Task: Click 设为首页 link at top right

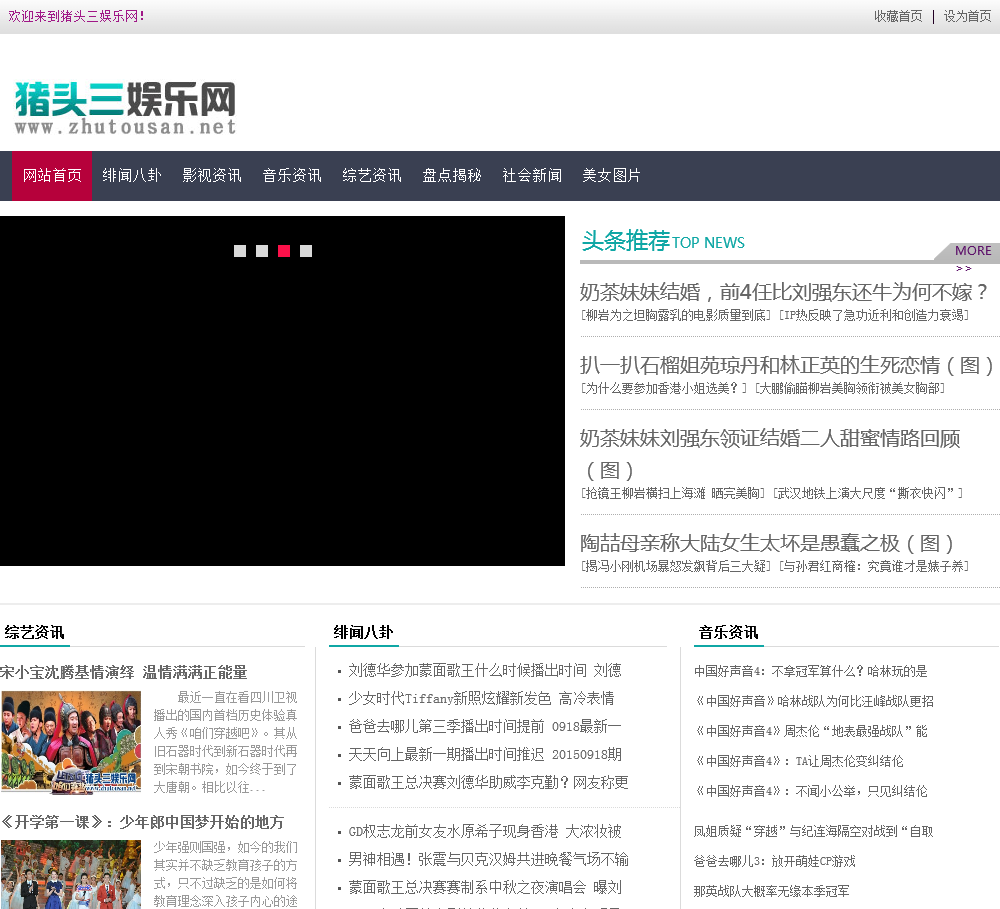Action: [x=967, y=16]
